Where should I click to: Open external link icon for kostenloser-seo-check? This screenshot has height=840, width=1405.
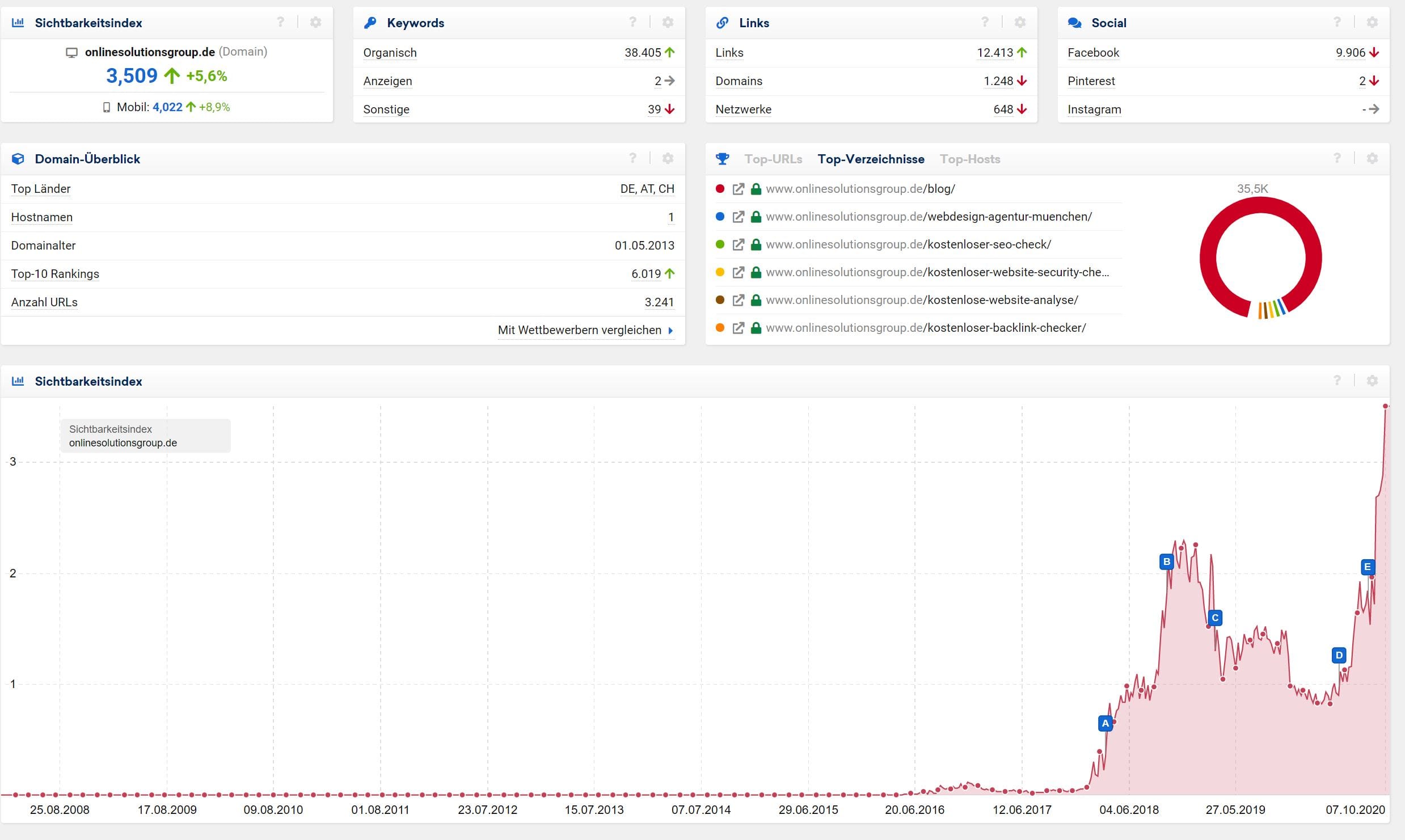(x=738, y=244)
